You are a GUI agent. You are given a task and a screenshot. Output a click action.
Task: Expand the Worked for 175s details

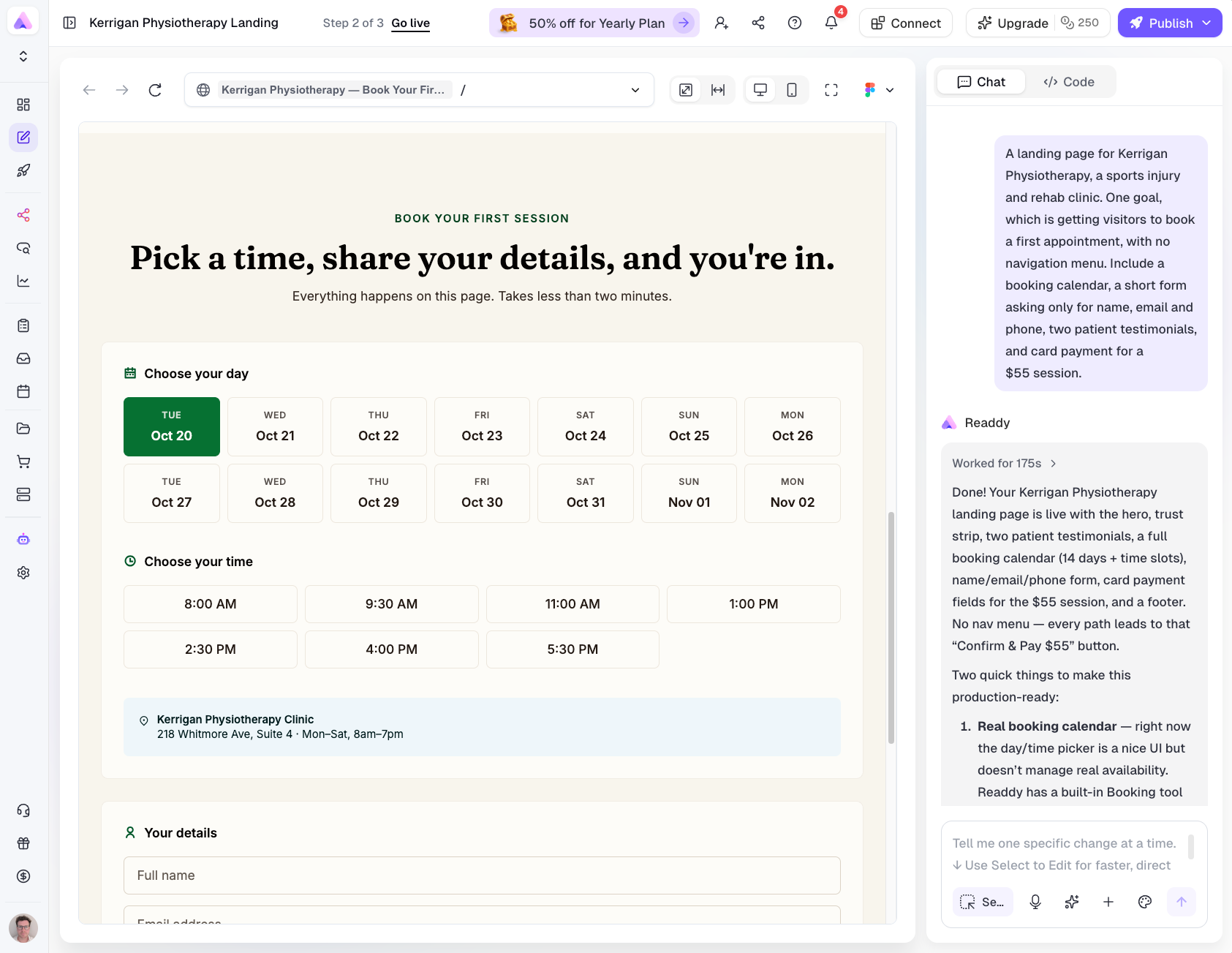click(x=1004, y=463)
